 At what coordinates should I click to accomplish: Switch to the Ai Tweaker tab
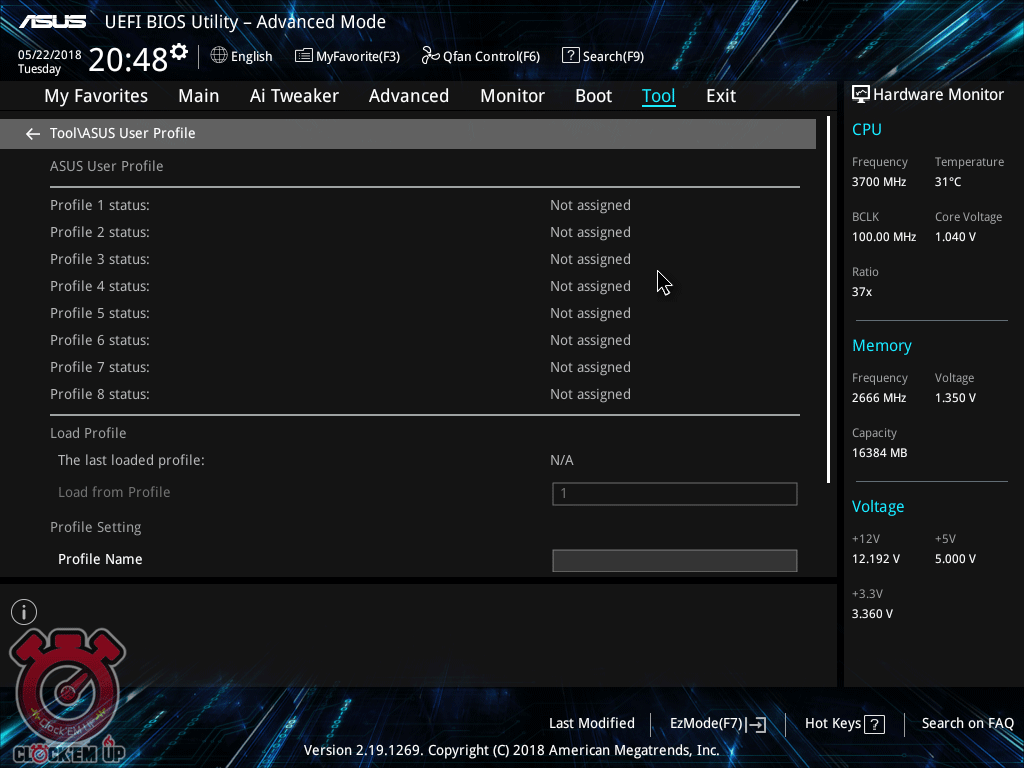point(294,96)
